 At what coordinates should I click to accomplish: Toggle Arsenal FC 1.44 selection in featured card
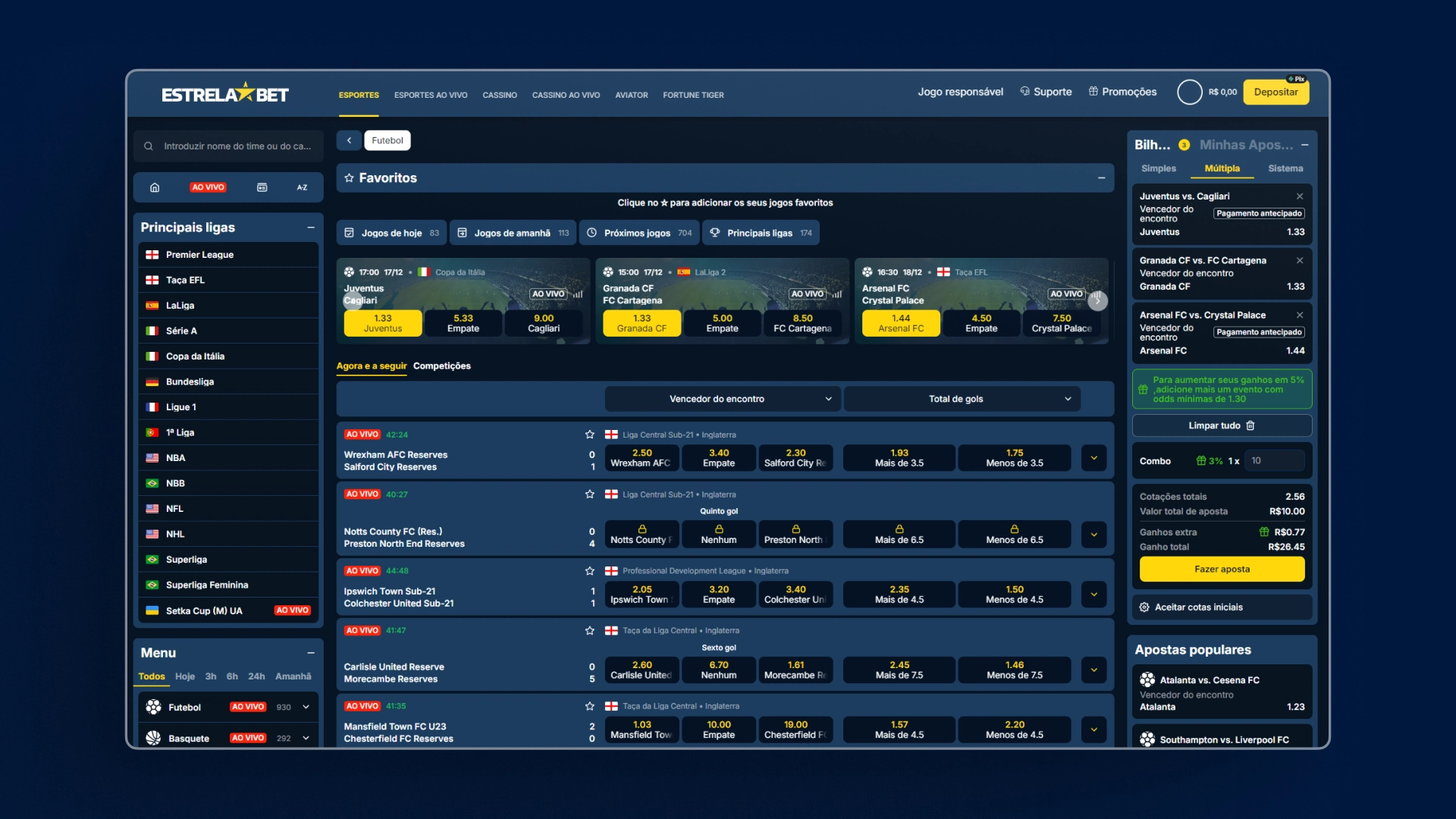click(901, 323)
